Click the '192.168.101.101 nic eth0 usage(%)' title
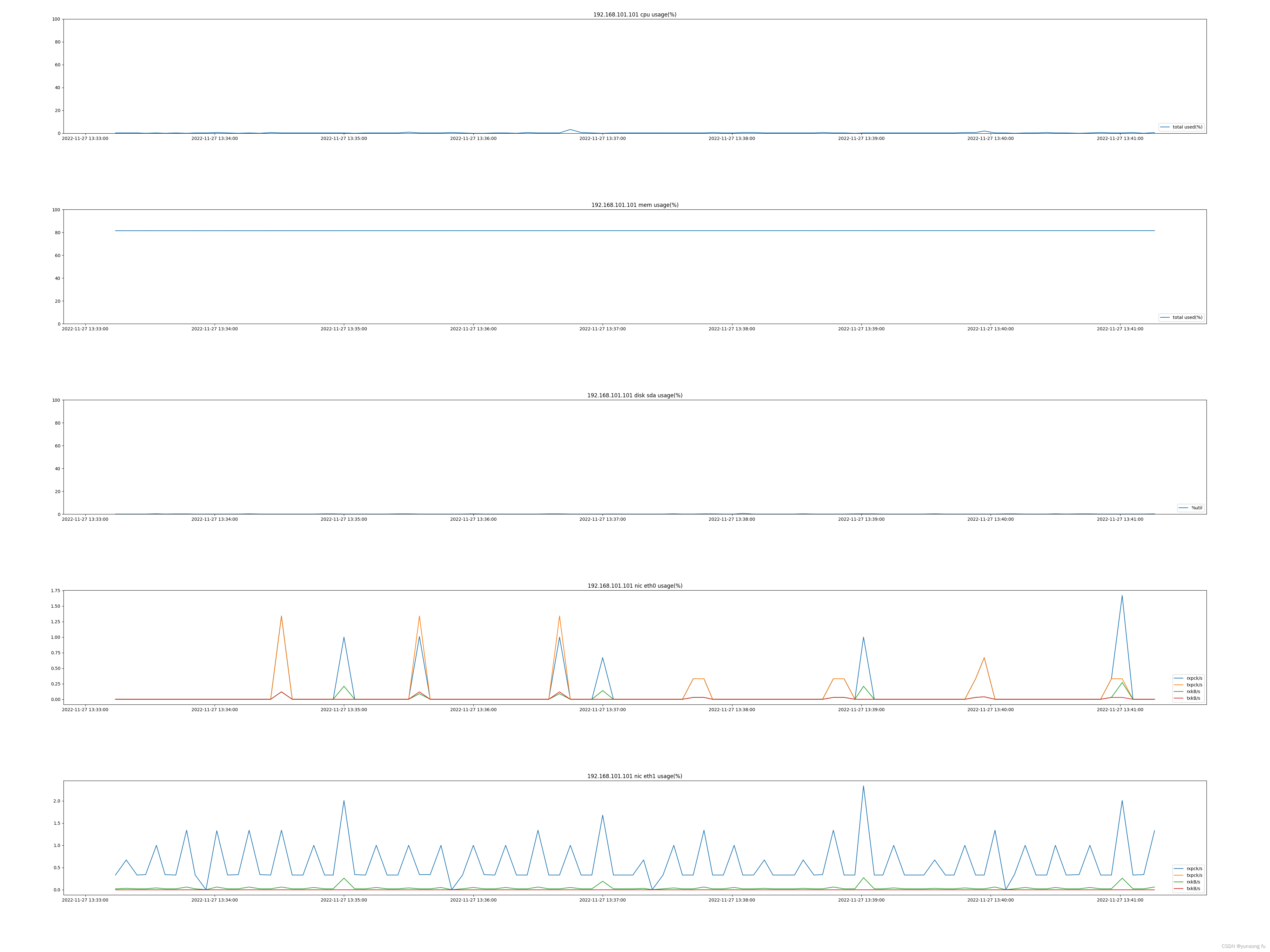This screenshot has height=952, width=1270. pos(634,586)
